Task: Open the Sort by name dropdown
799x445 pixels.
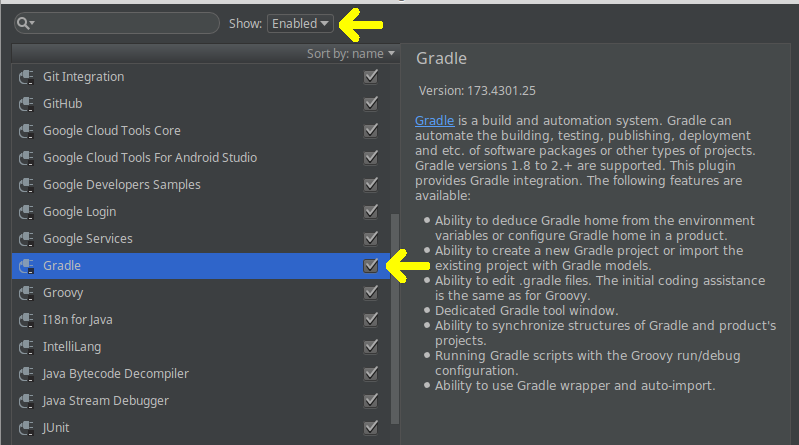Action: 351,54
